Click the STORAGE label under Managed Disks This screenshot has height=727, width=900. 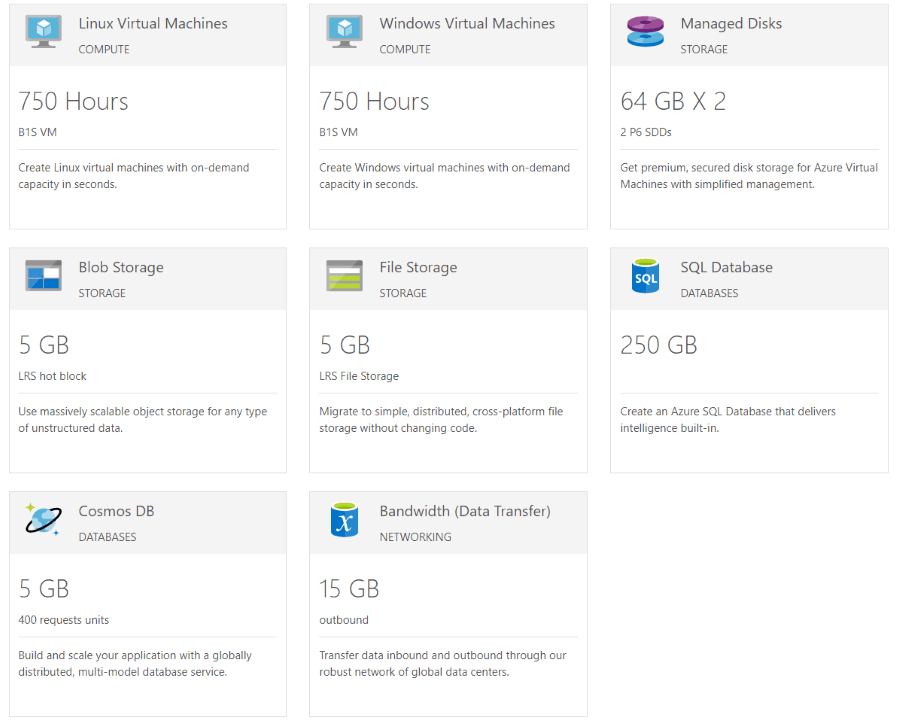[703, 48]
